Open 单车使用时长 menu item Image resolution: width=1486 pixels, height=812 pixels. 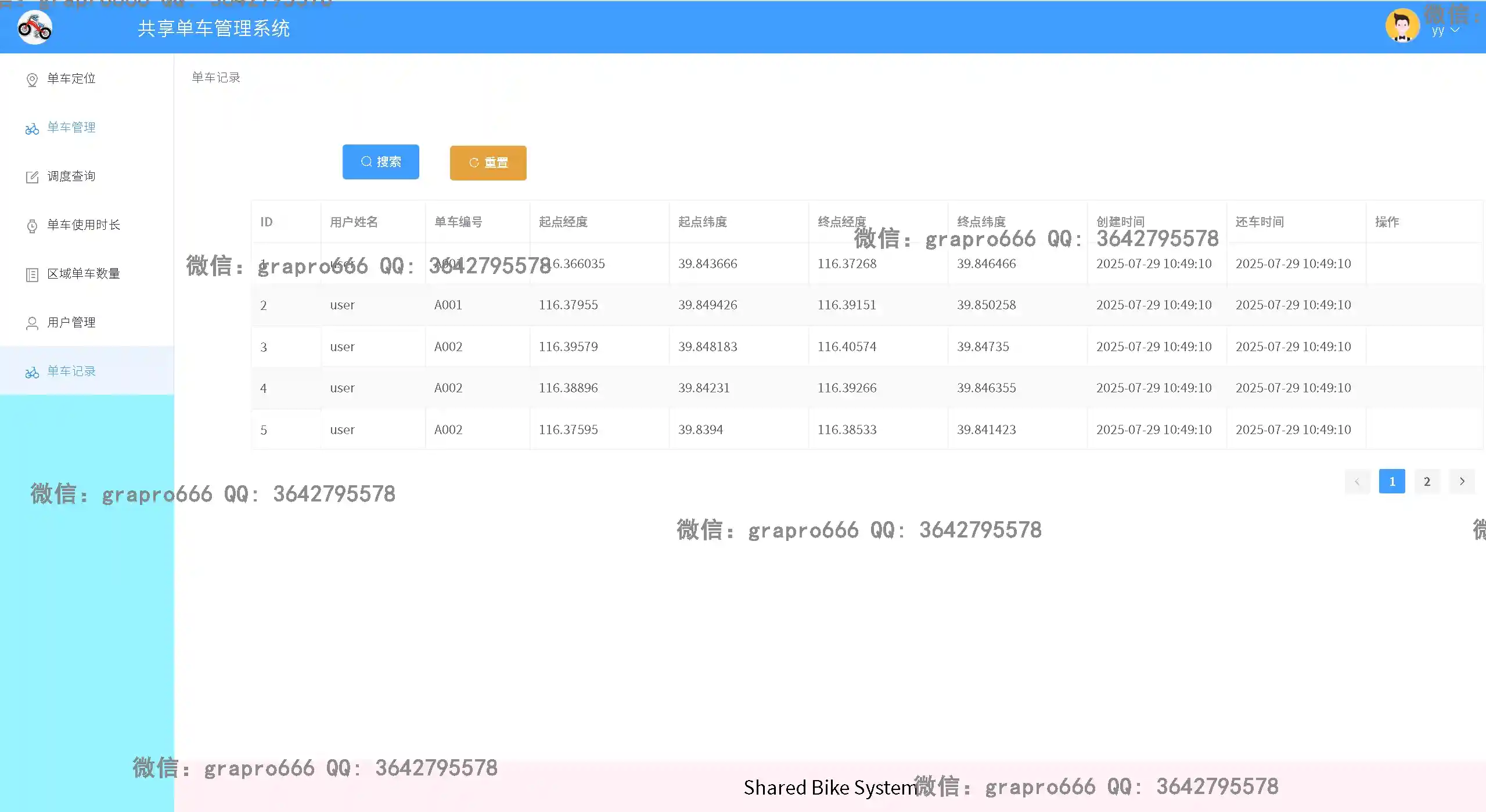[x=84, y=225]
